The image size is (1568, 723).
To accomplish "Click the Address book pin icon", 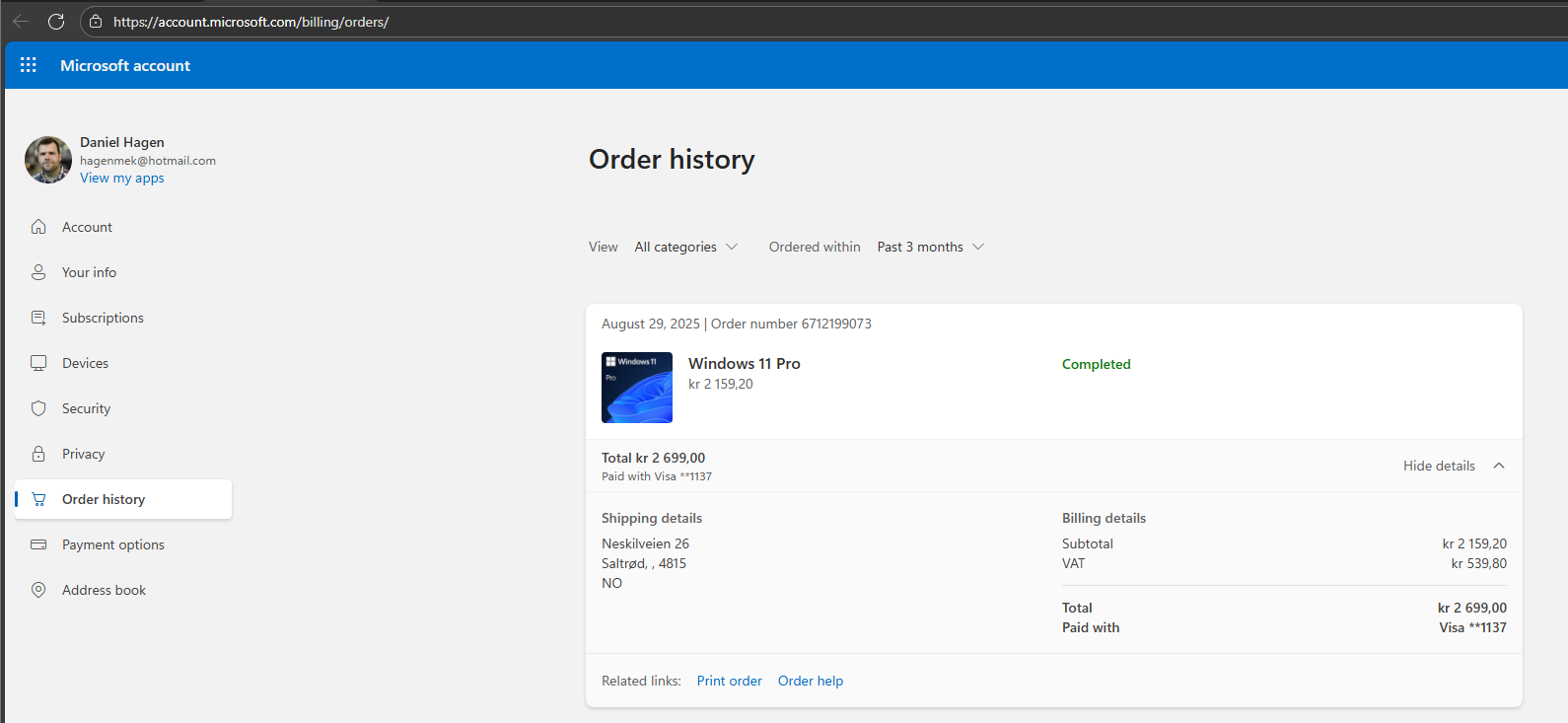I will tap(38, 590).
